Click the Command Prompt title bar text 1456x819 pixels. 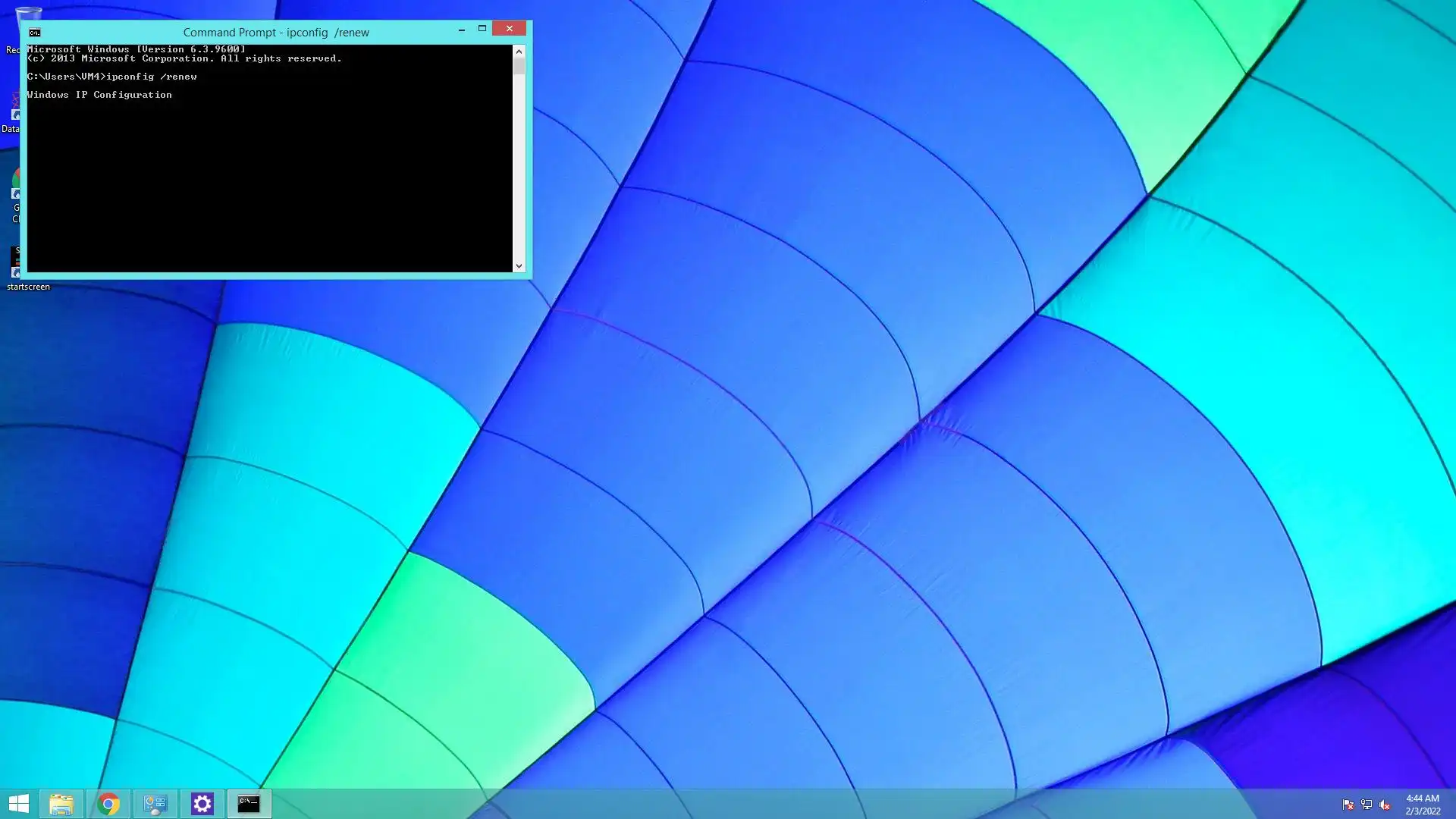tap(276, 33)
